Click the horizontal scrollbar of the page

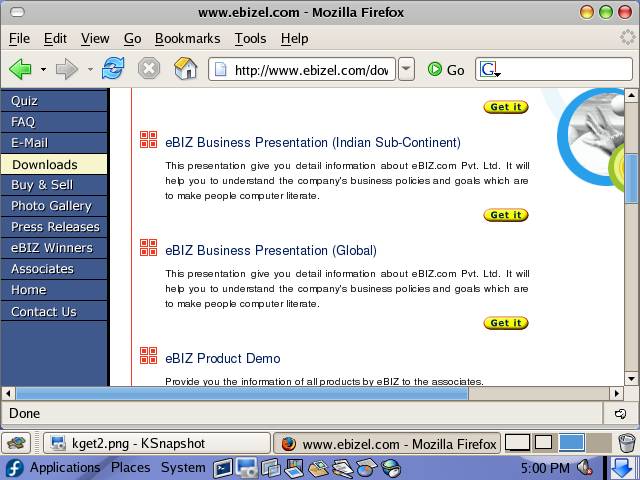click(x=240, y=393)
